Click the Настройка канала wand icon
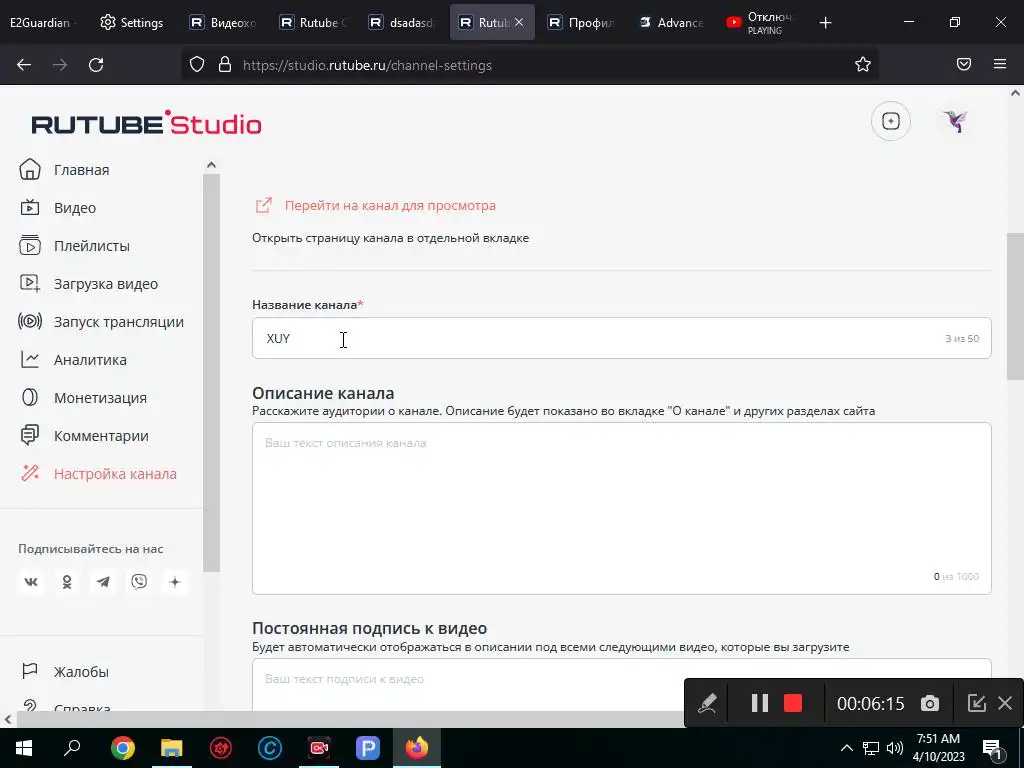 point(29,473)
